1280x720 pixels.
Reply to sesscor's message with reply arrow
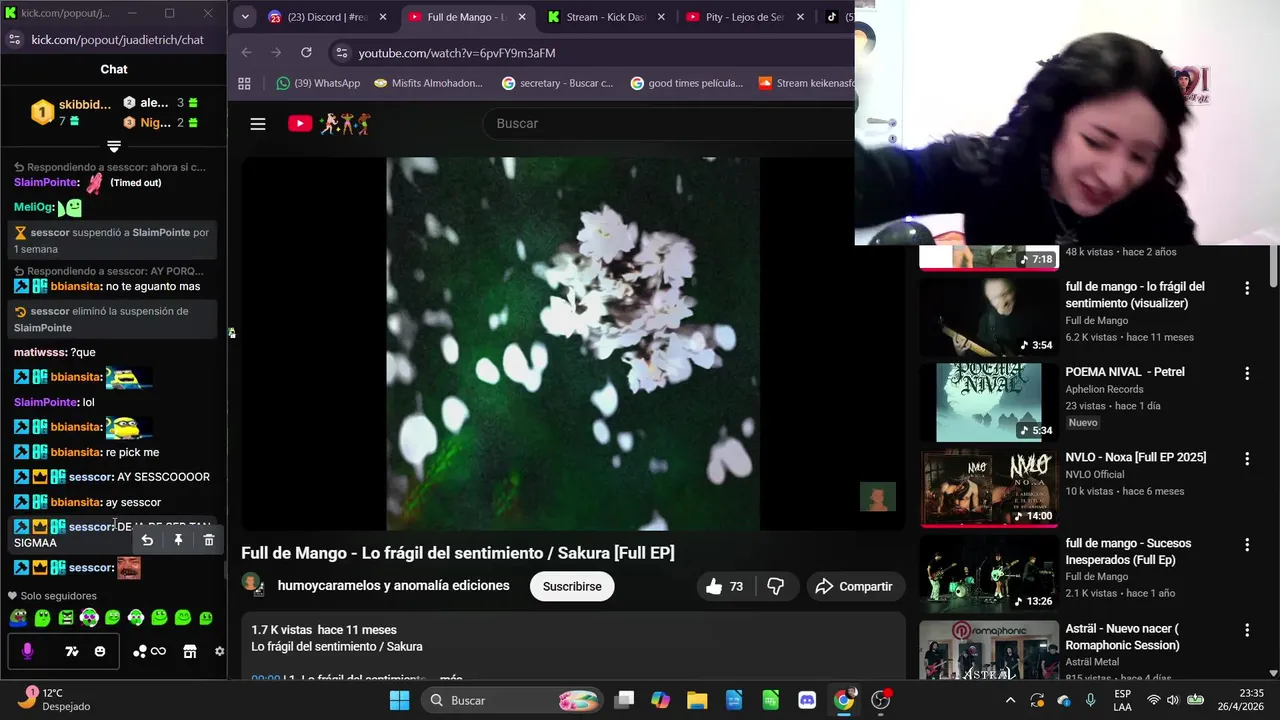[147, 540]
